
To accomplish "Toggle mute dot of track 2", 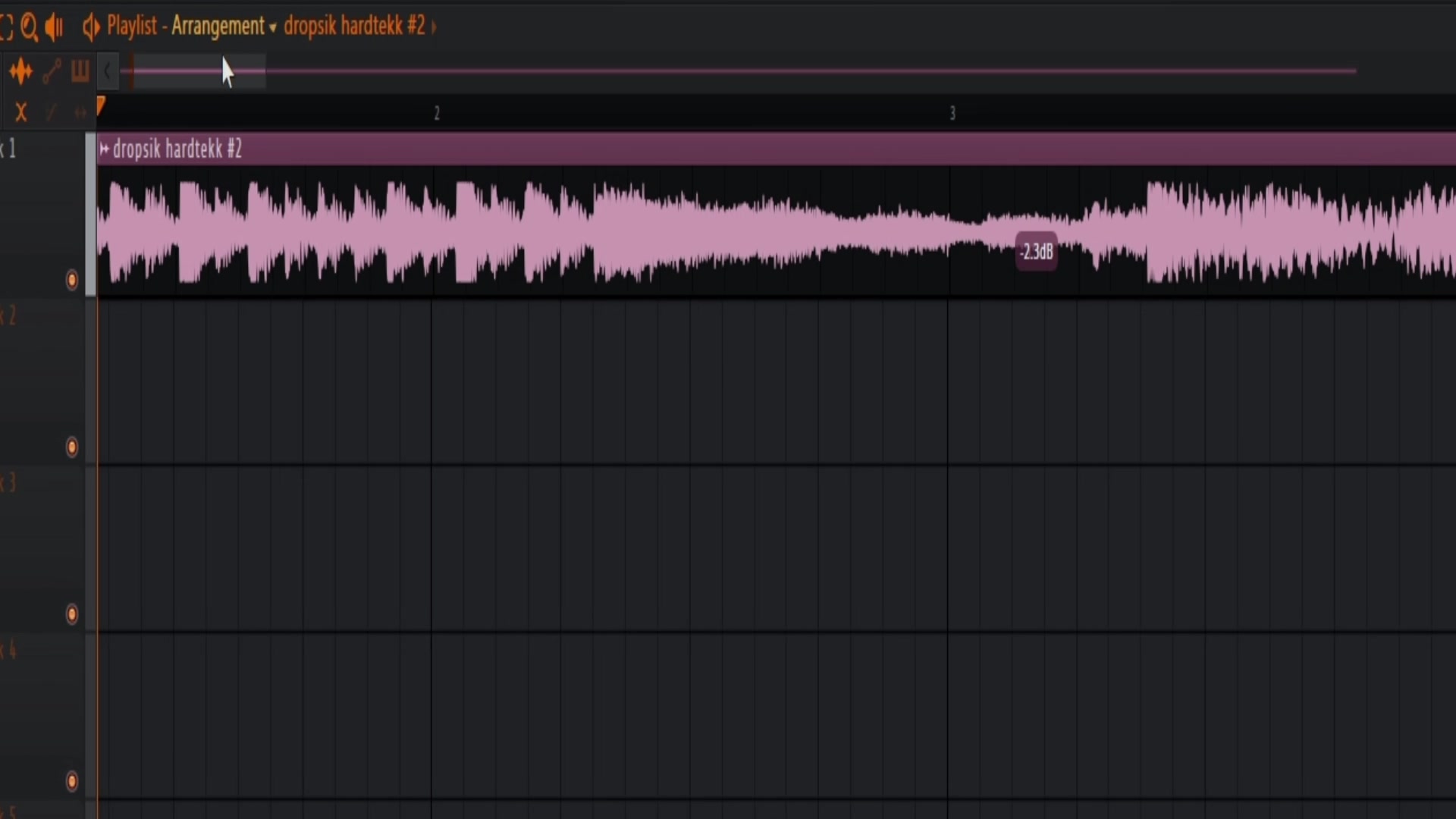I will [x=72, y=447].
